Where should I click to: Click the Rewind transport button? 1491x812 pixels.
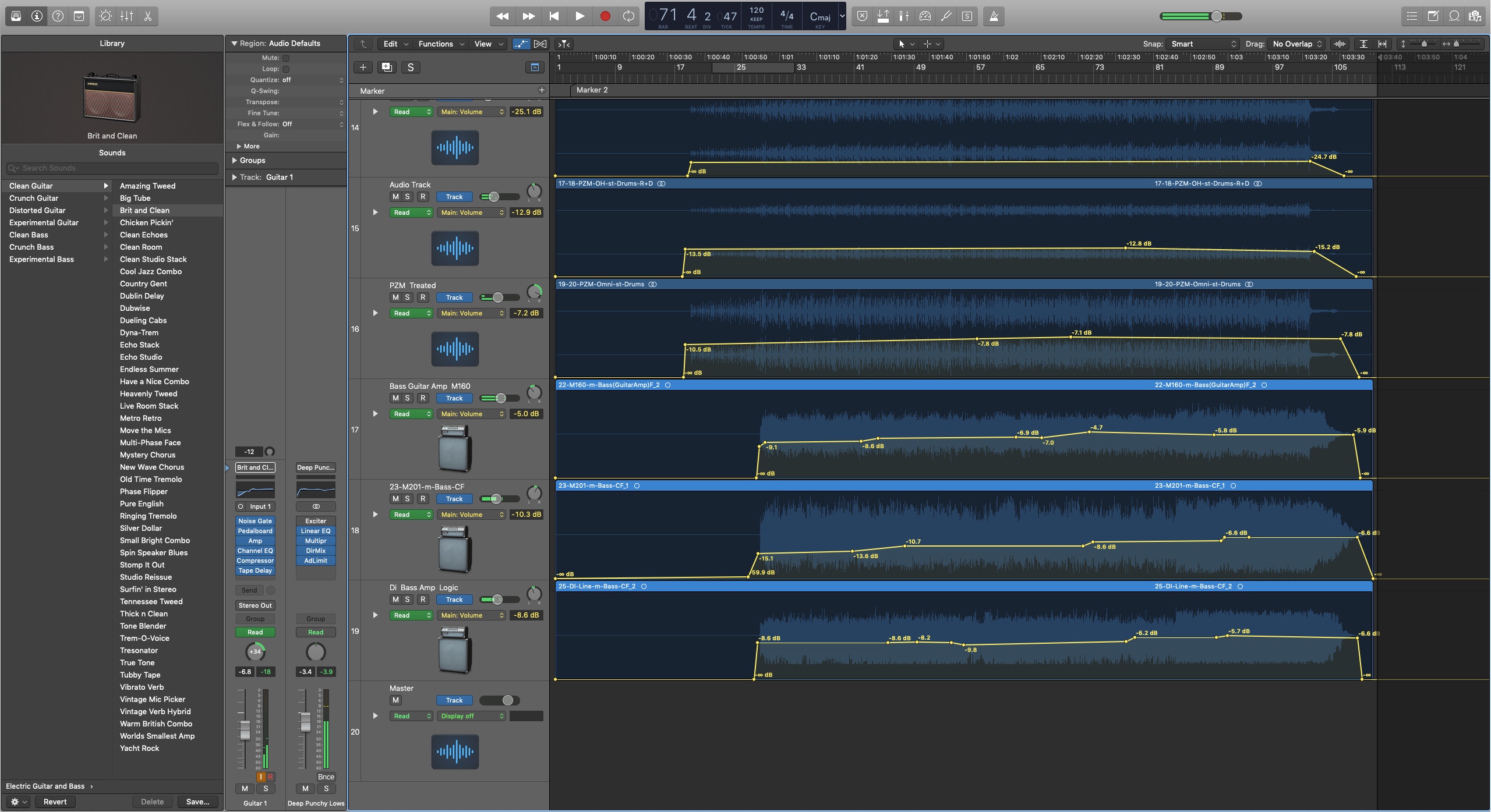(x=503, y=16)
